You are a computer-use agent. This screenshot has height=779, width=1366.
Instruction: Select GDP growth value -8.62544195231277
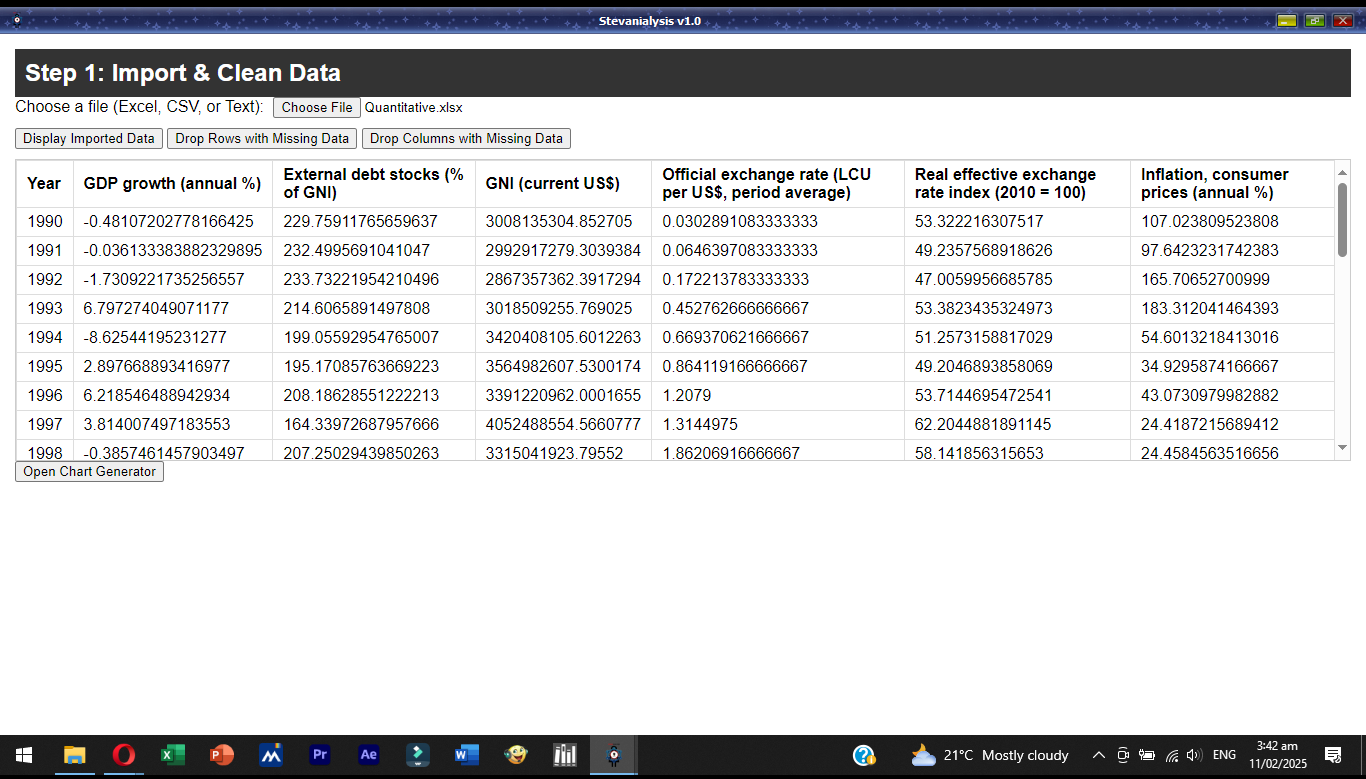pos(172,337)
